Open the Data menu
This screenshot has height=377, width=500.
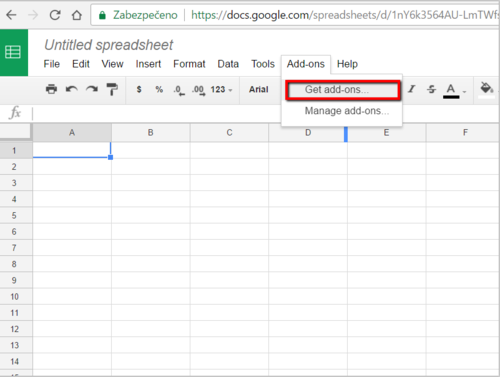point(228,64)
